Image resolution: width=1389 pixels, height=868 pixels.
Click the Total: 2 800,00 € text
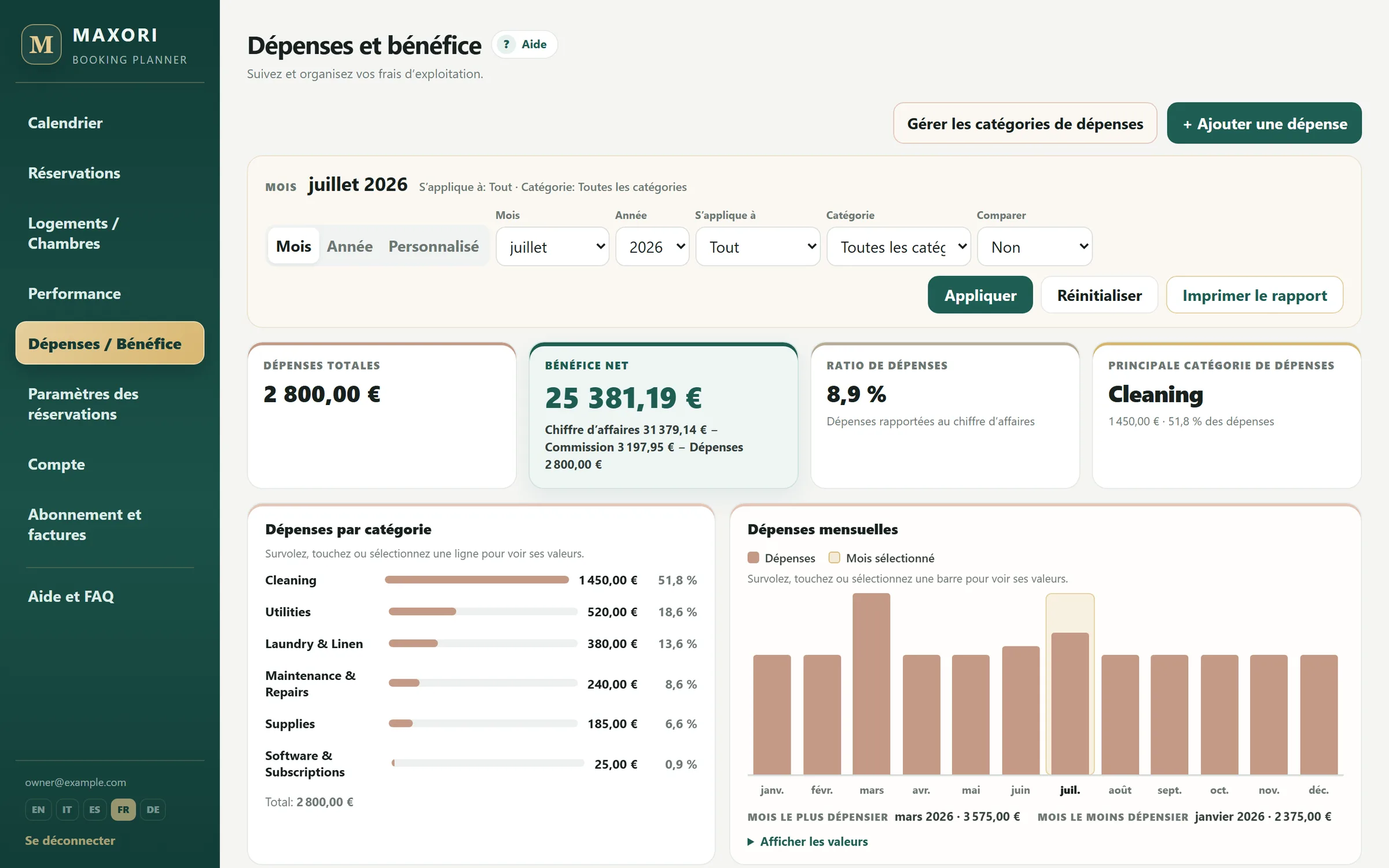[x=309, y=802]
